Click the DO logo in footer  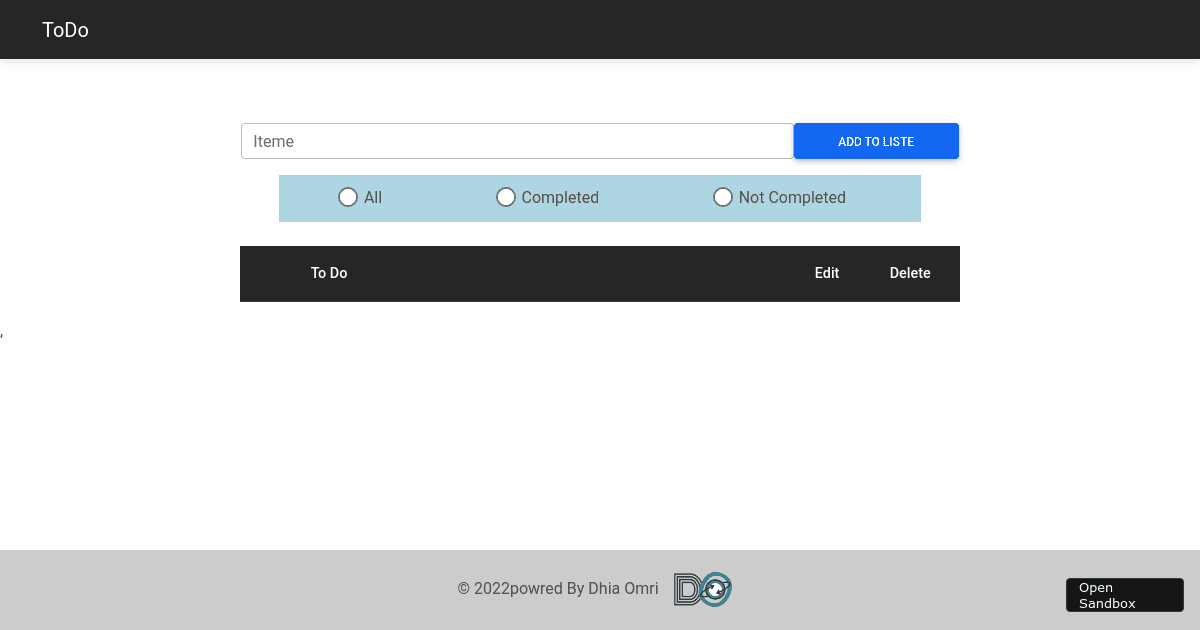[702, 589]
